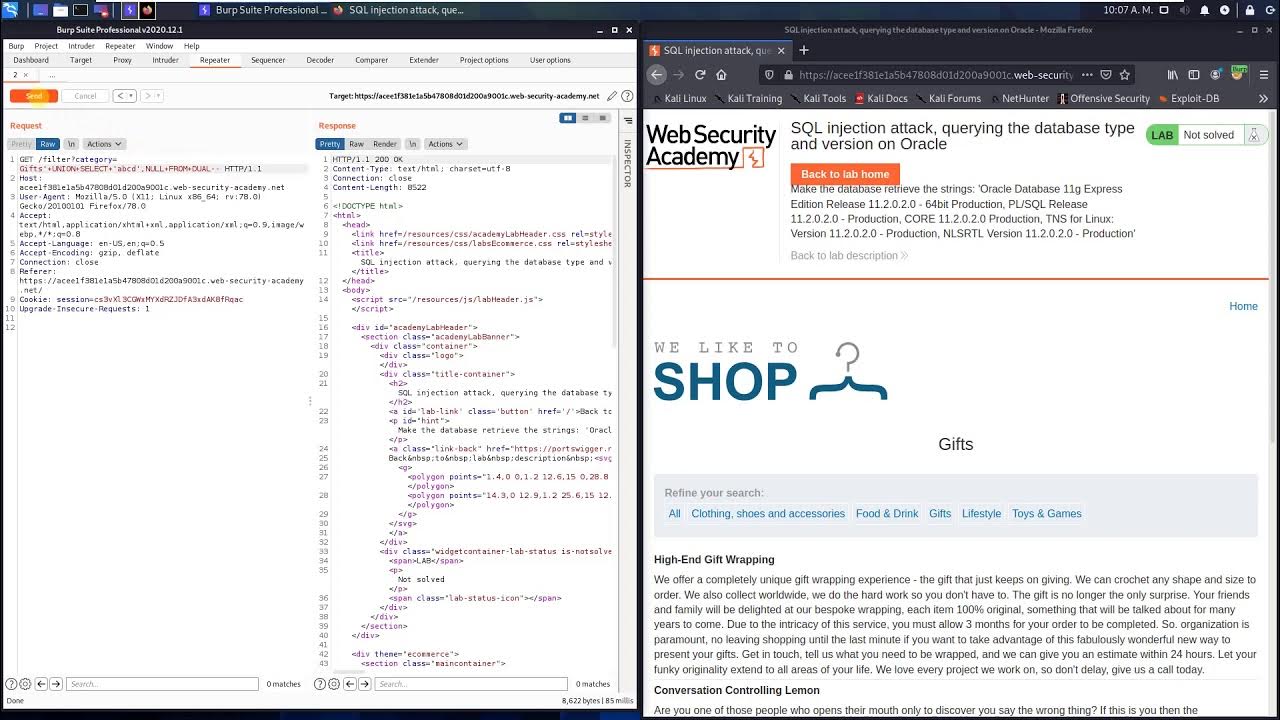This screenshot has width=1280, height=720.
Task: Focus the Request search field
Action: [x=162, y=684]
